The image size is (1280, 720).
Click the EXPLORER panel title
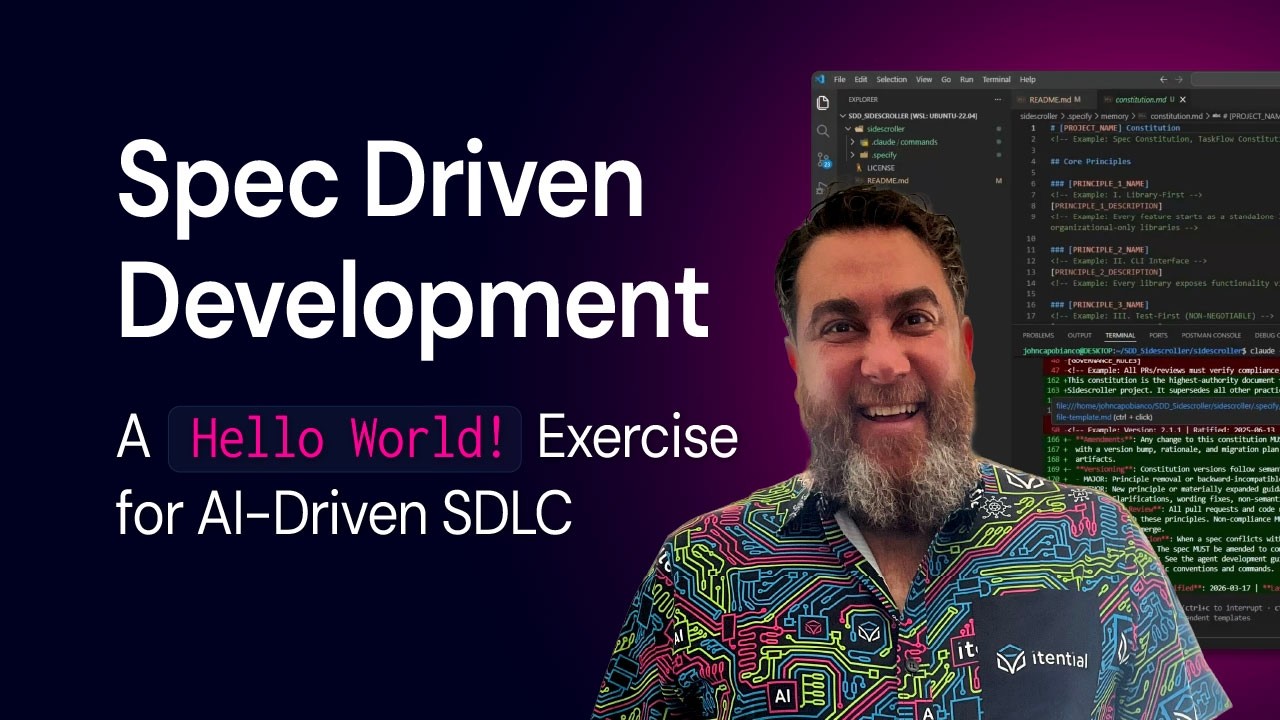[863, 100]
